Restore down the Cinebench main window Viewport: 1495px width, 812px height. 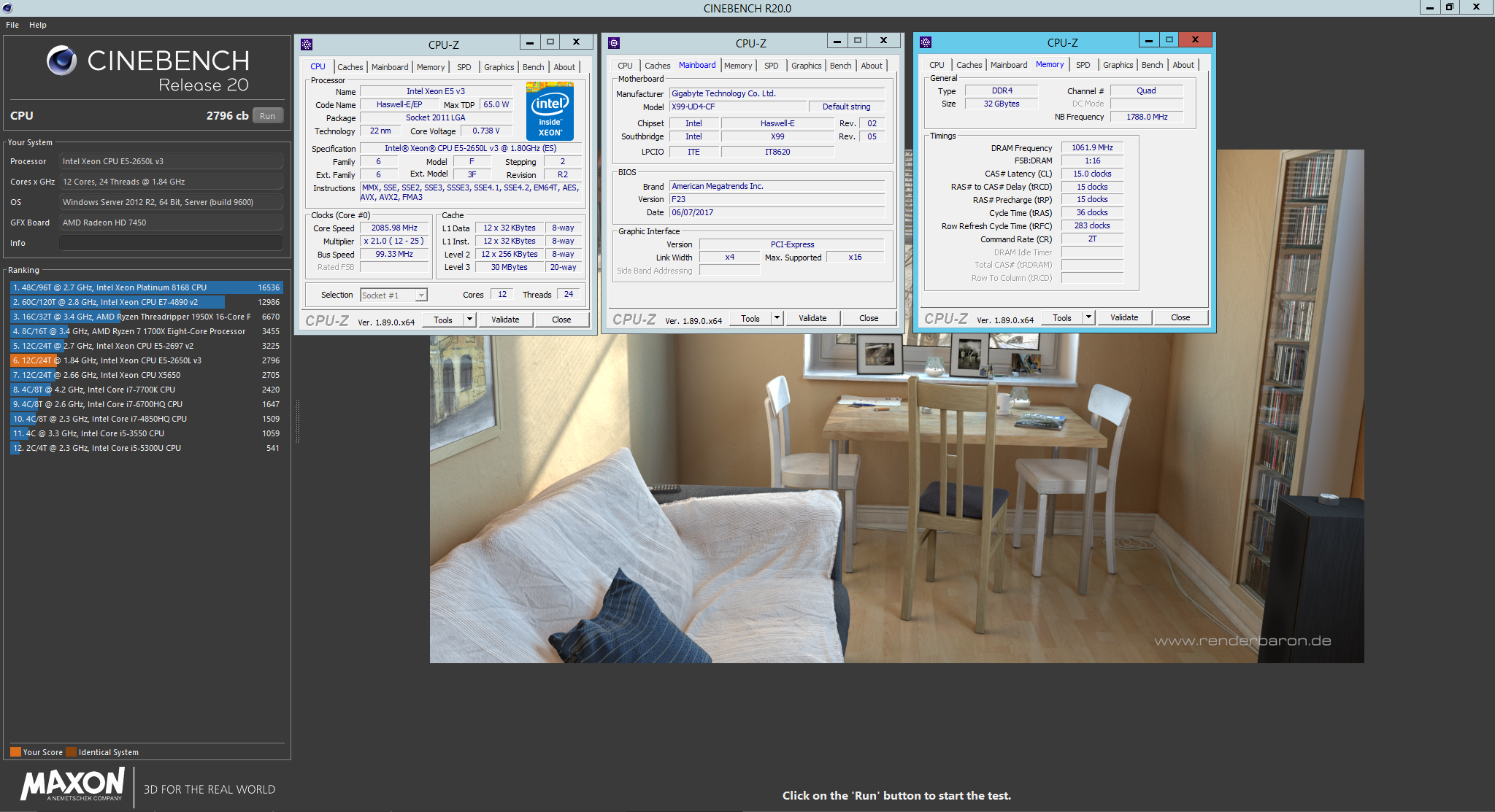(x=1450, y=7)
